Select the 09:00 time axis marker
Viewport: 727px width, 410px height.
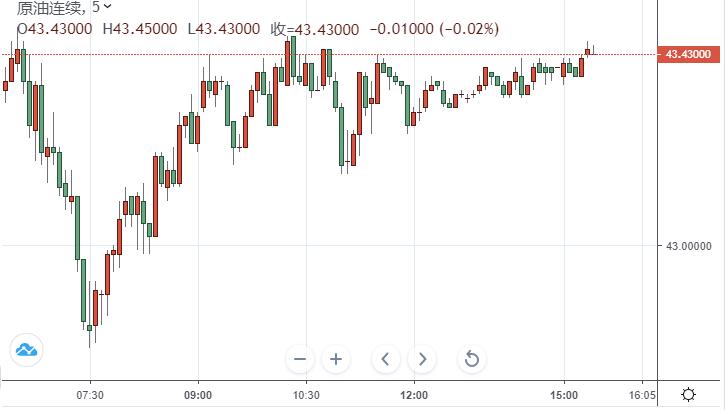(198, 395)
